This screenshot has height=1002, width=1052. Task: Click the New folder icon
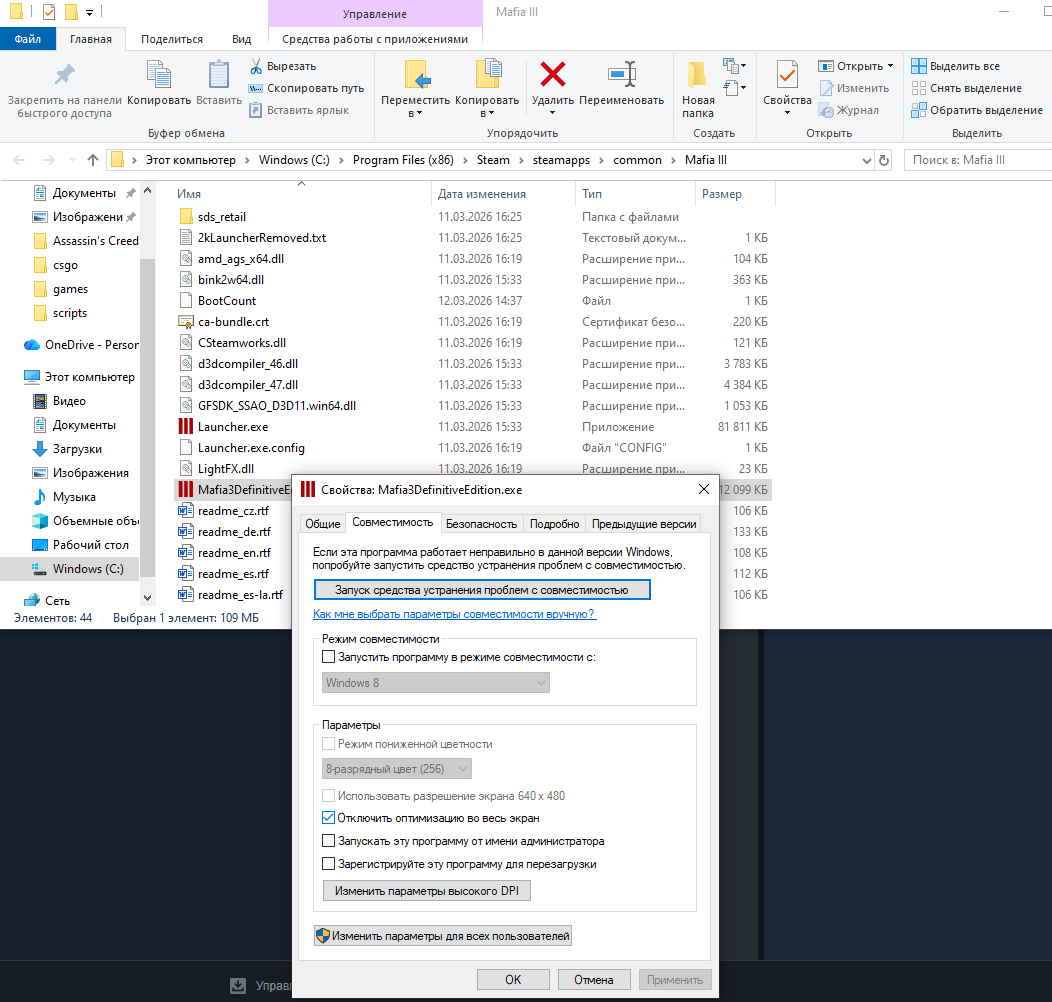click(x=697, y=74)
